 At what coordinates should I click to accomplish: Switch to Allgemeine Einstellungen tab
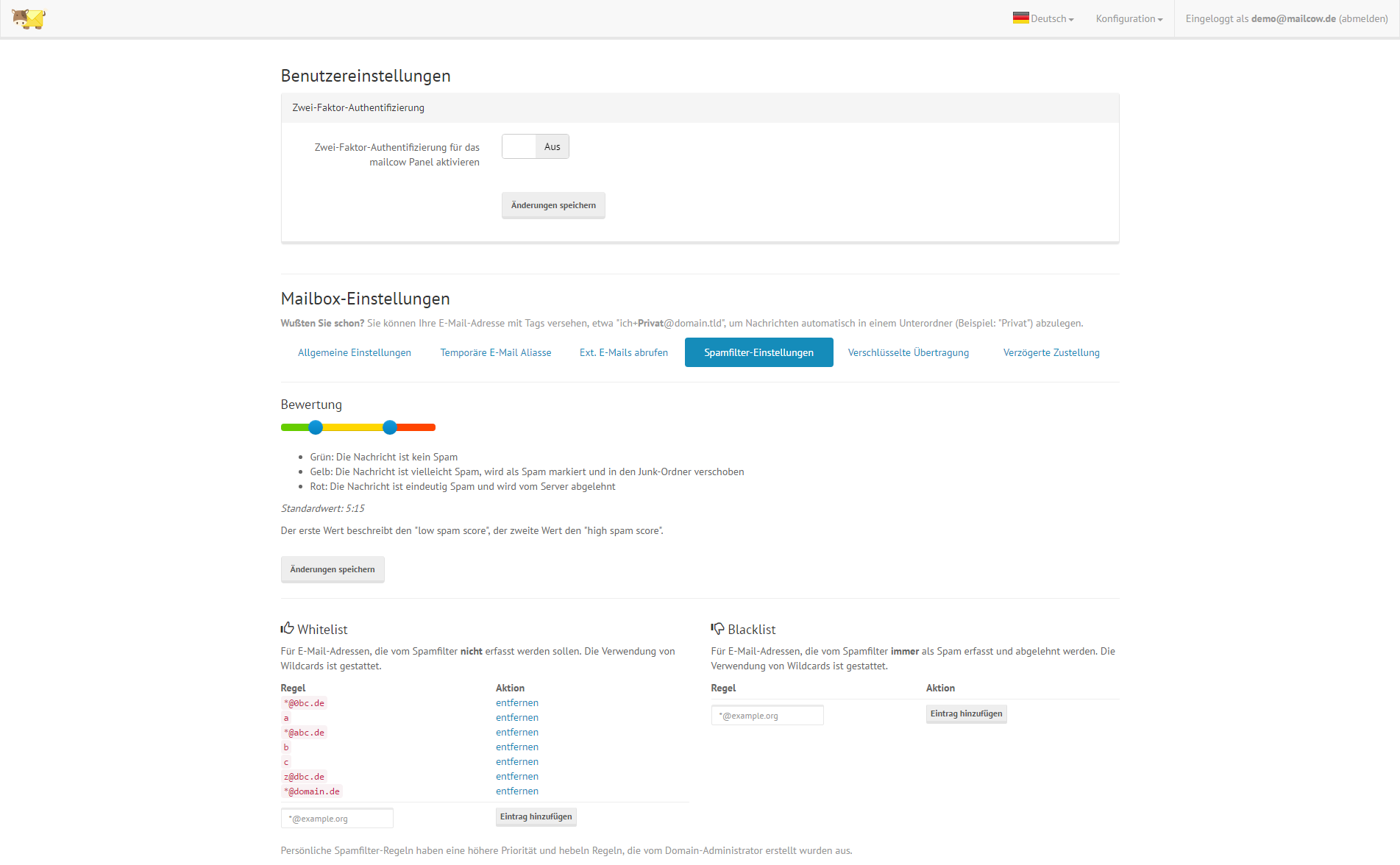354,352
